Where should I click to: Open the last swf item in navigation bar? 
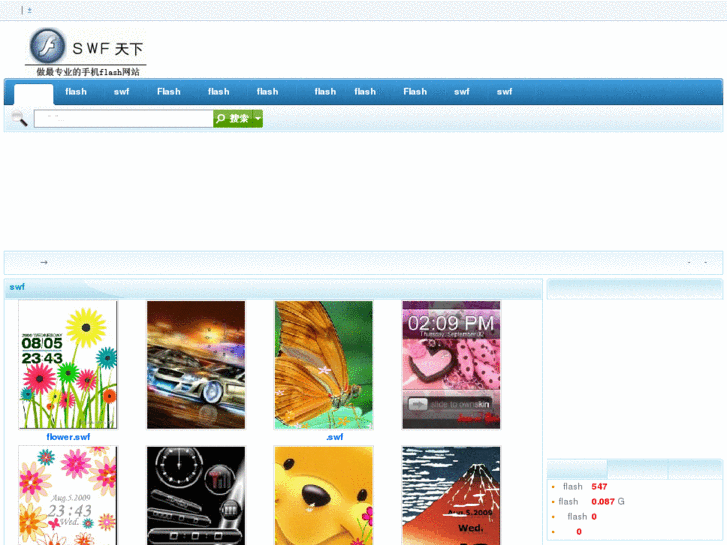click(504, 92)
